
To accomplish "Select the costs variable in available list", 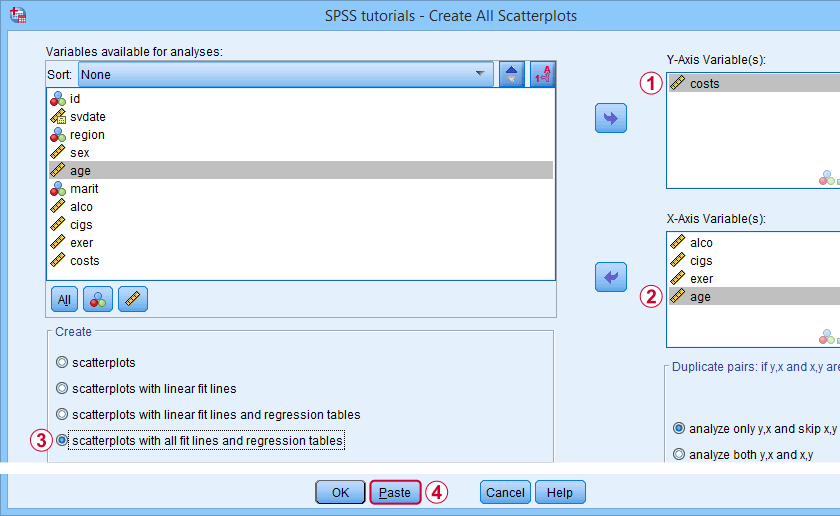I will (301, 260).
